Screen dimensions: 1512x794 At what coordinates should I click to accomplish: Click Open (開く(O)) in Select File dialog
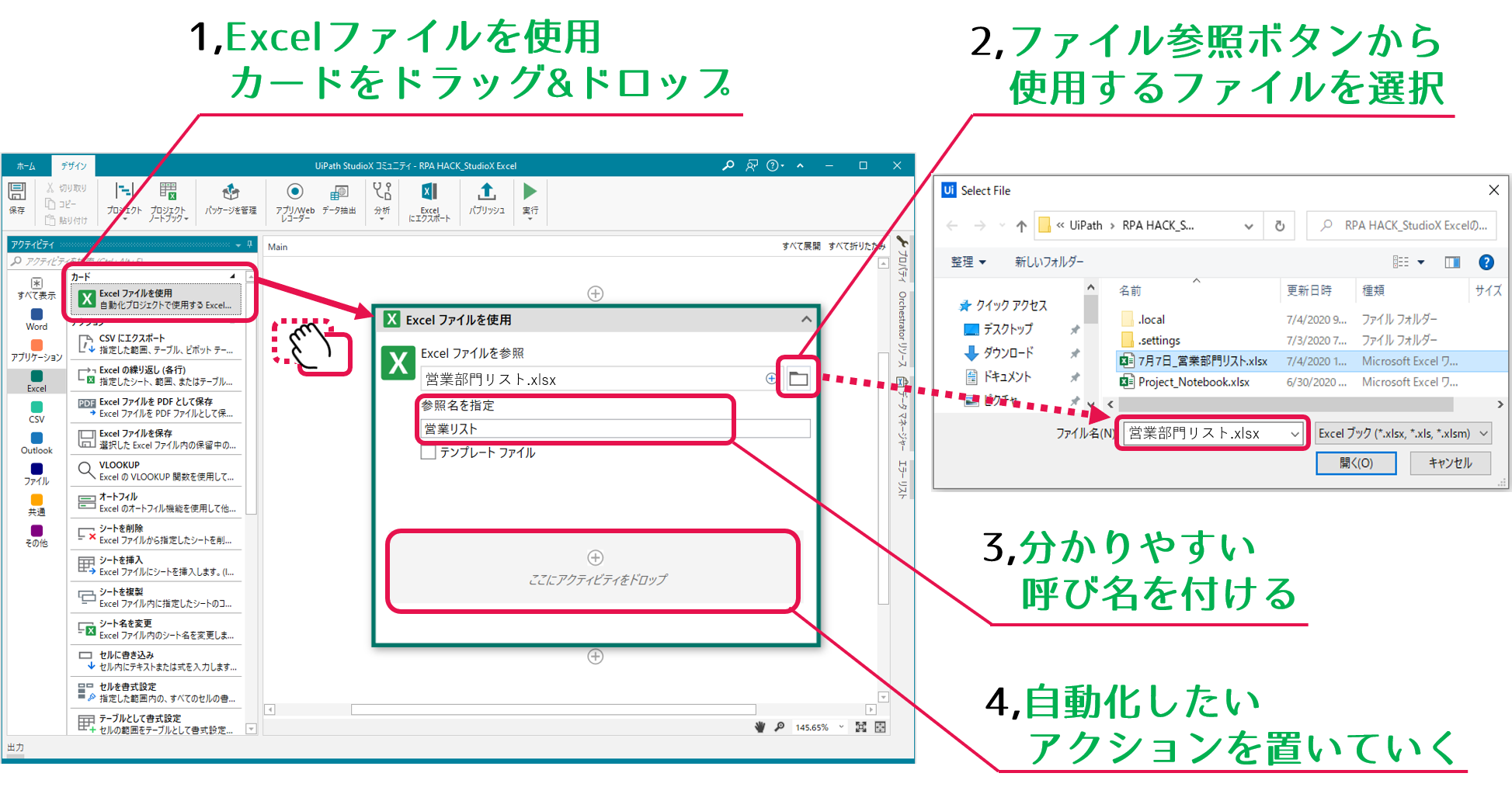click(x=1356, y=463)
